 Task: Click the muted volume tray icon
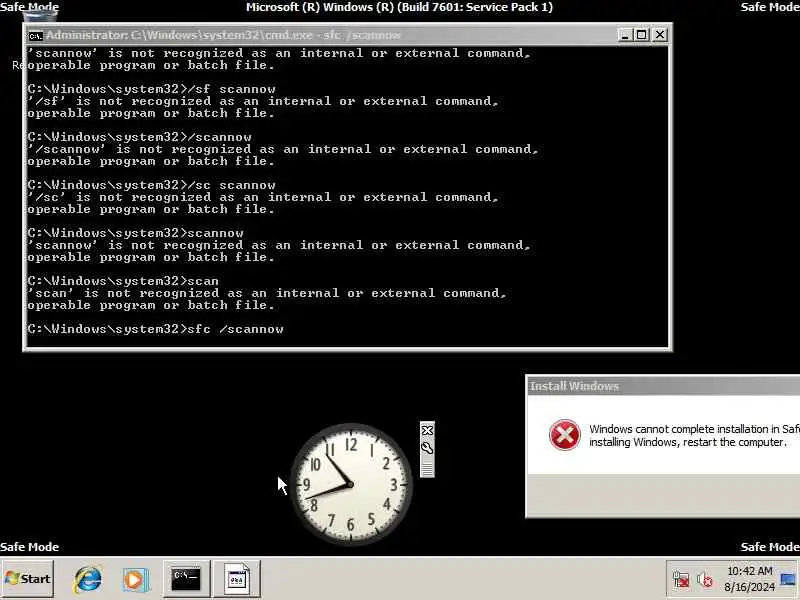706,580
